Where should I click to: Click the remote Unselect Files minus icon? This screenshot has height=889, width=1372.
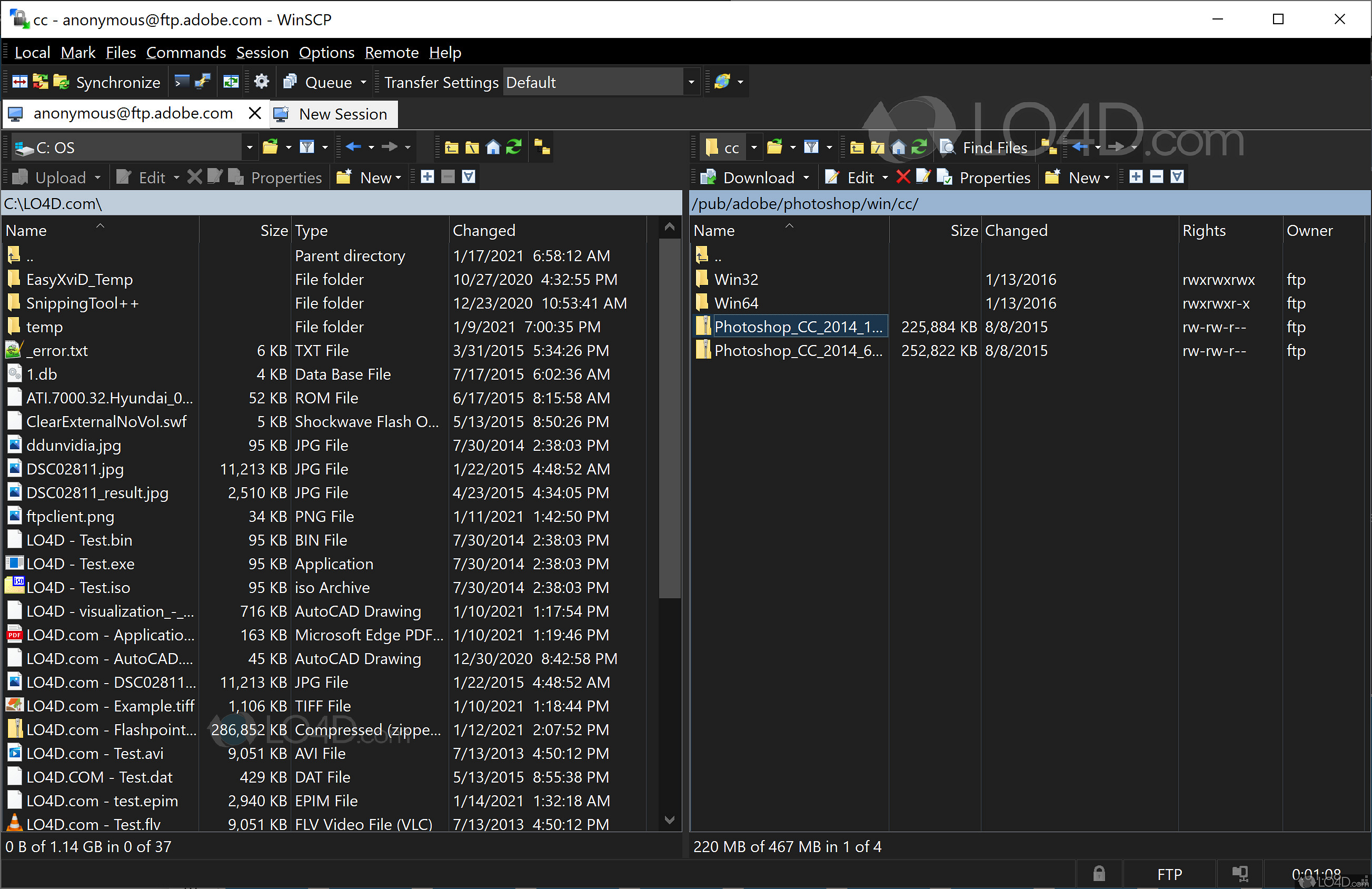pyautogui.click(x=1156, y=177)
